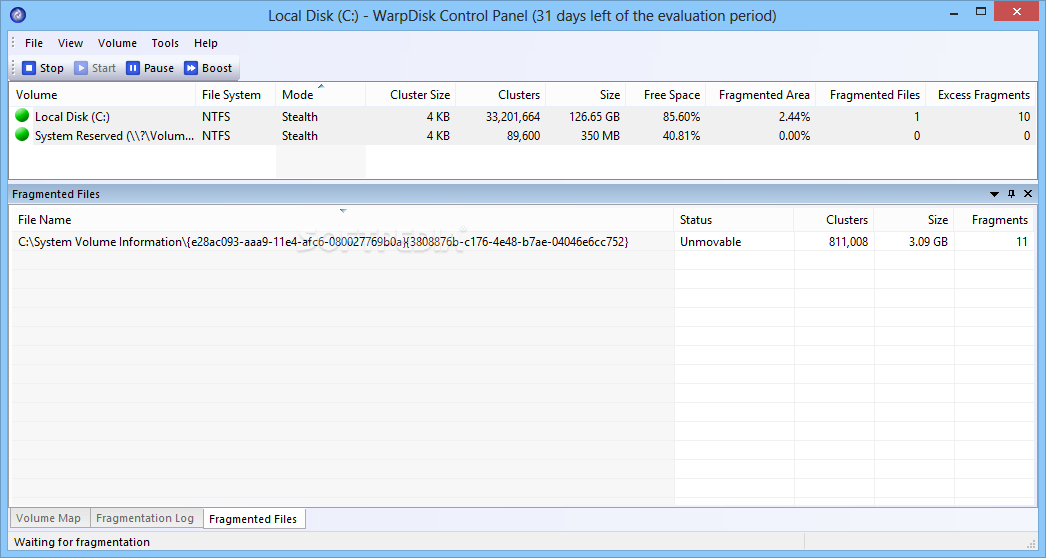Switch to the Volume Map tab
The width and height of the screenshot is (1046, 558).
49,518
